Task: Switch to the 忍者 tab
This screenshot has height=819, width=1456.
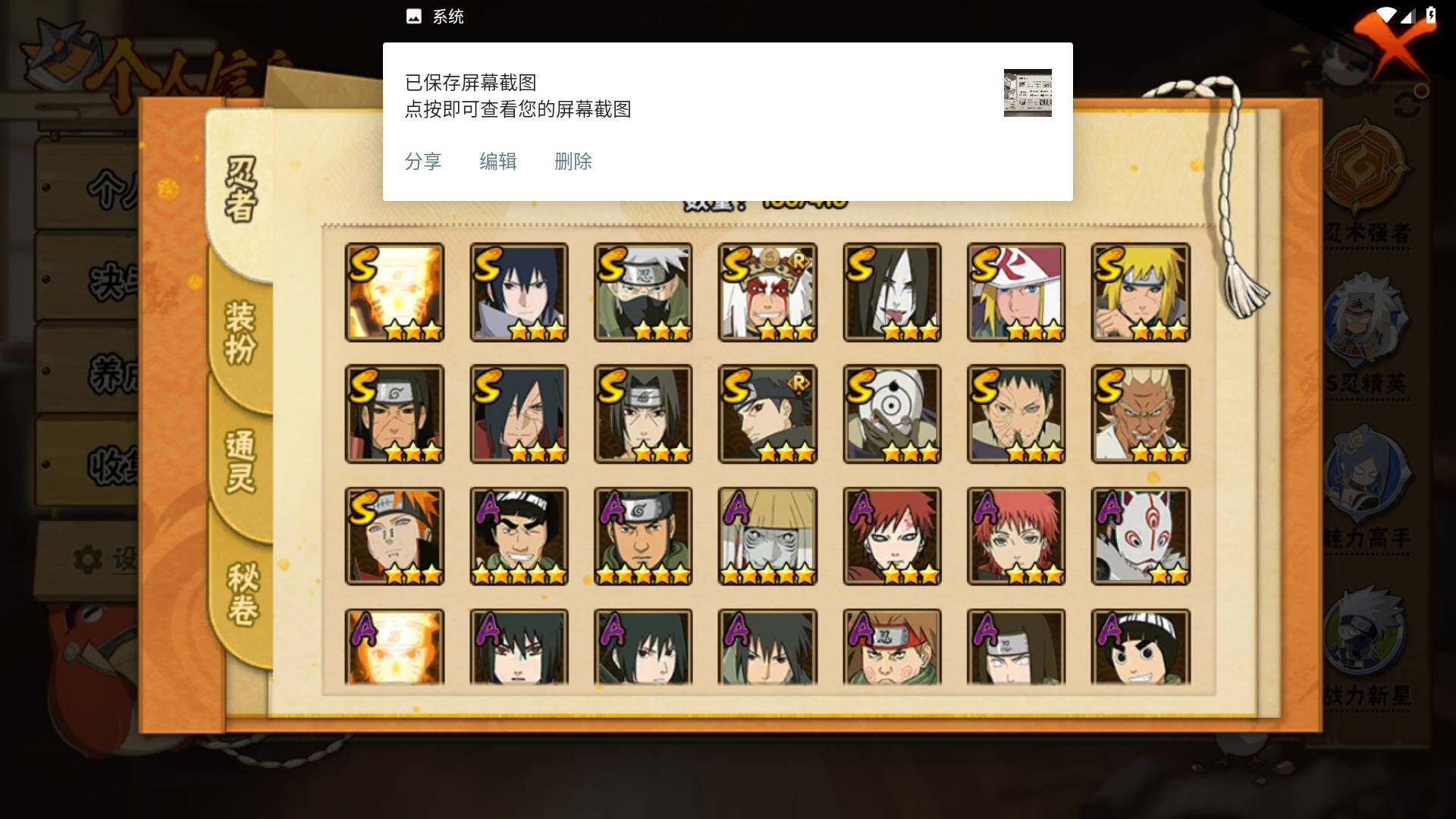Action: click(x=240, y=190)
